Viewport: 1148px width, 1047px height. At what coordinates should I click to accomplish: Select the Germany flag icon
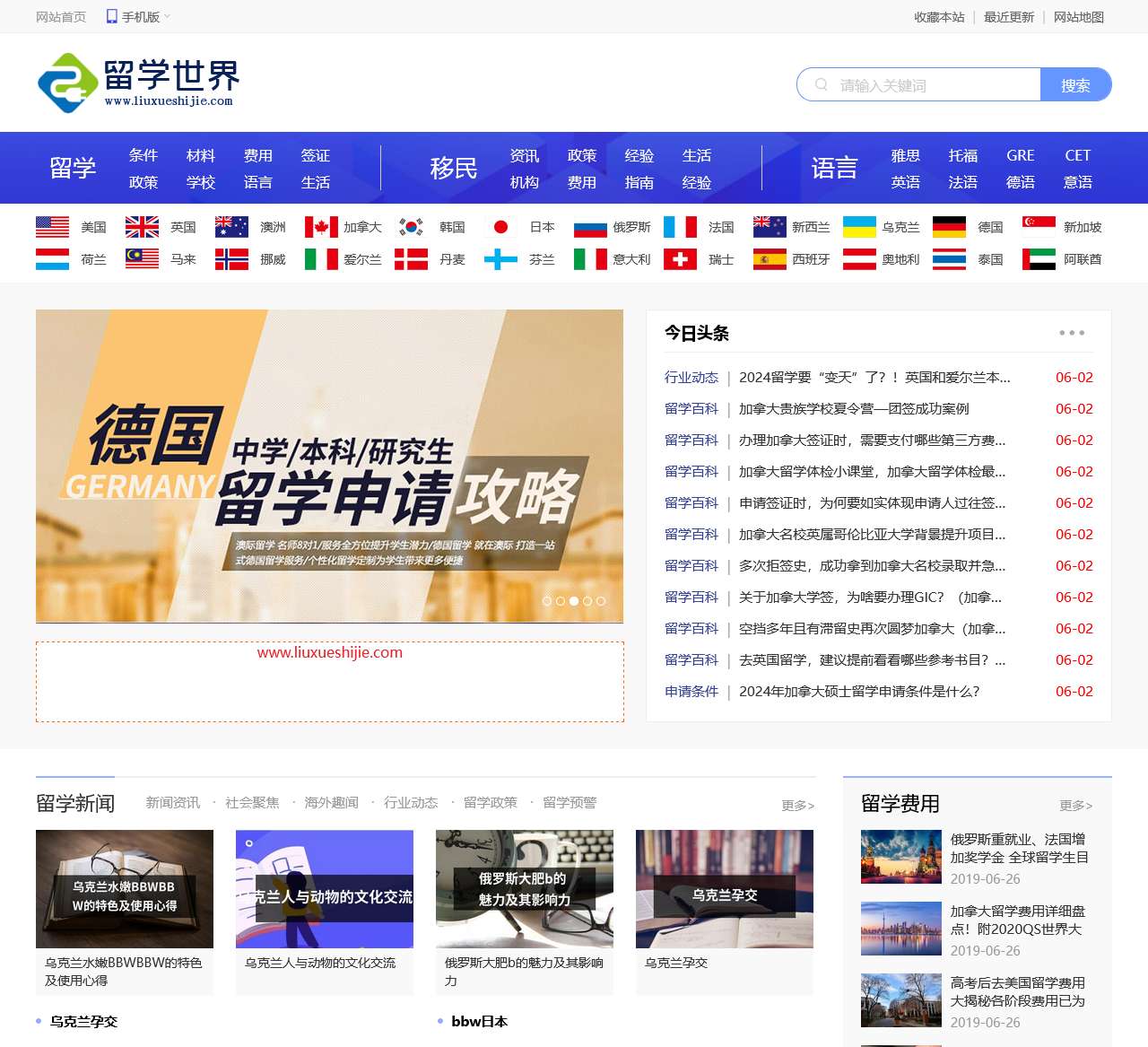(x=949, y=227)
